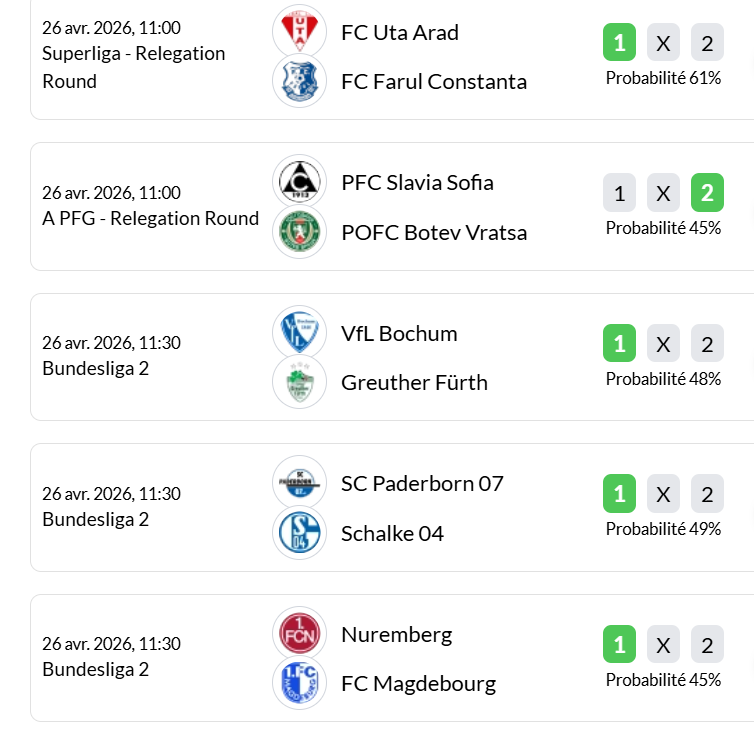Select green 2 for Slavia vs Botev Vratsa

(x=707, y=193)
